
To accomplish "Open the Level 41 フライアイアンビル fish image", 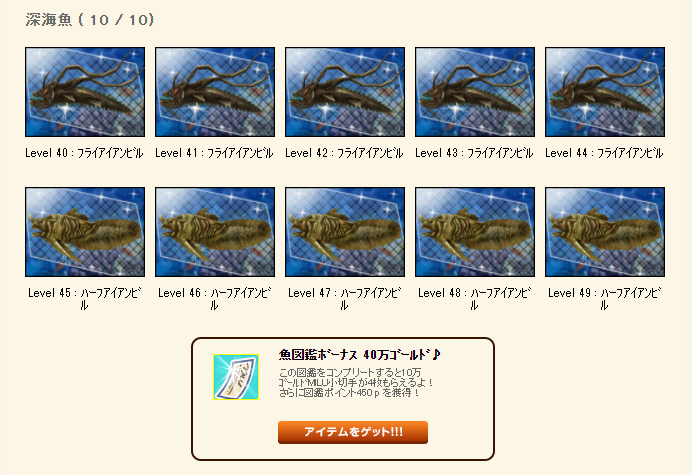I will tap(215, 92).
